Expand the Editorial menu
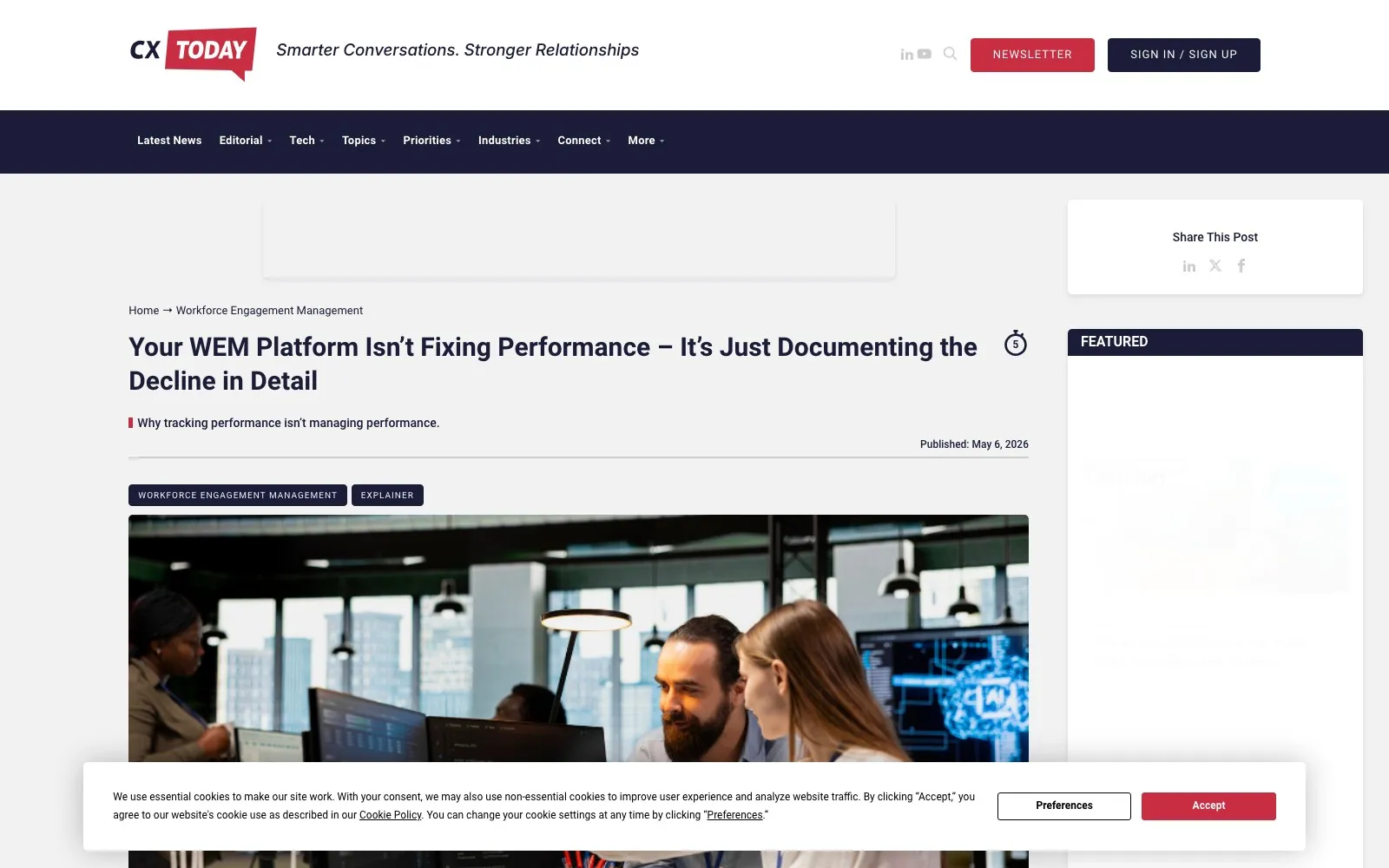 (x=246, y=141)
